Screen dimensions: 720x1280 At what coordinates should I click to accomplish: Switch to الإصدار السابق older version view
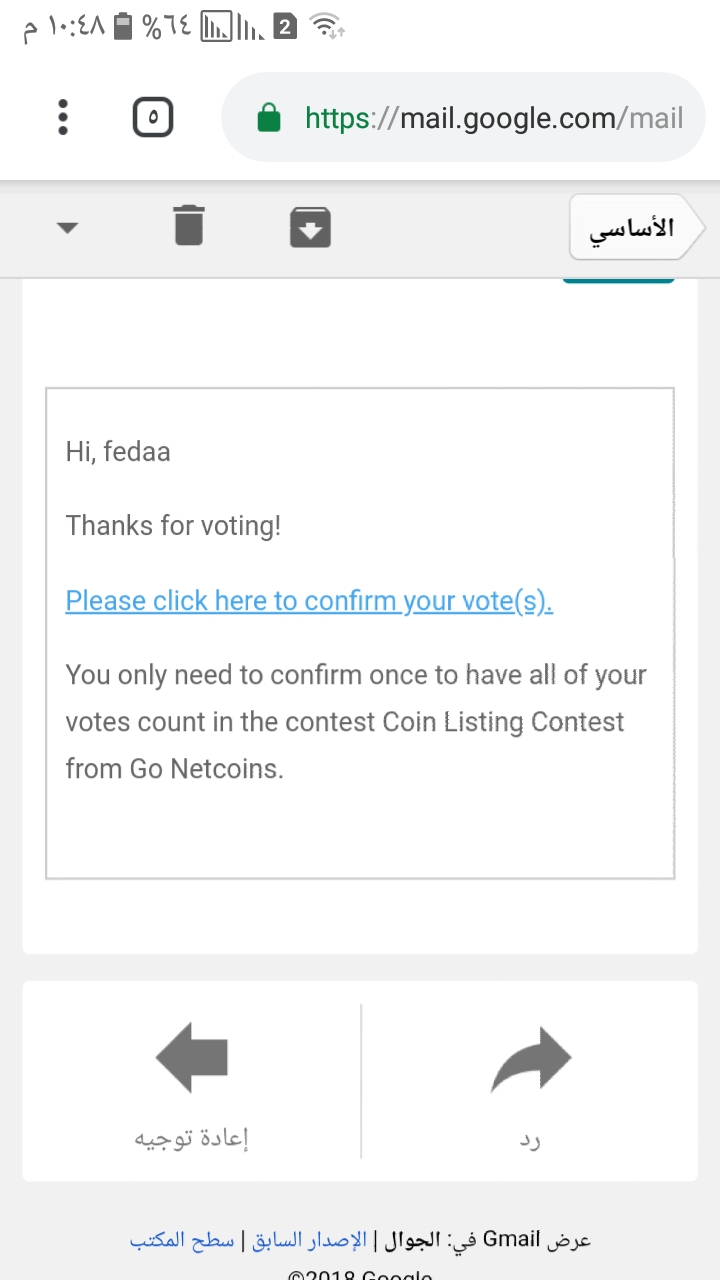point(308,1240)
